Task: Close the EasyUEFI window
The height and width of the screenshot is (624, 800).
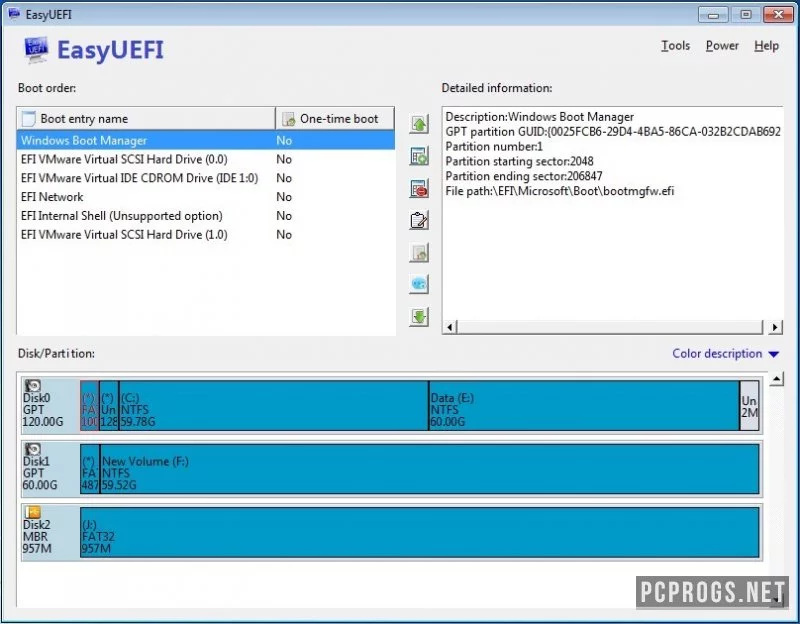Action: click(x=778, y=15)
